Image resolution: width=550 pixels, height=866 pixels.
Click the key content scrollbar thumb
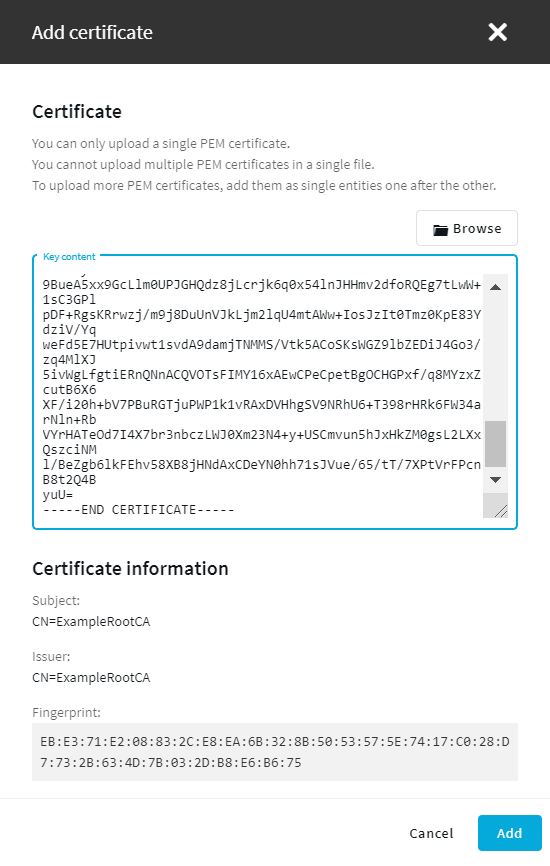click(495, 444)
